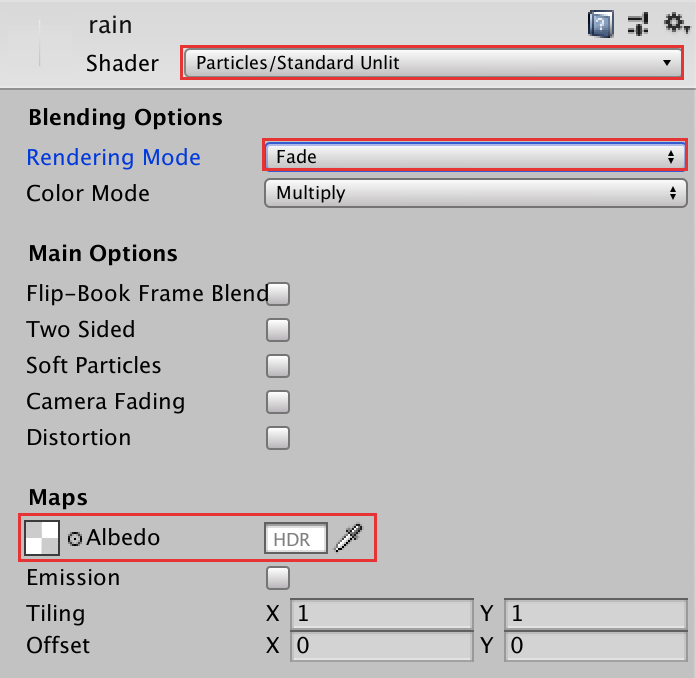Toggle the Emission checkbox
The image size is (696, 678).
(x=278, y=578)
